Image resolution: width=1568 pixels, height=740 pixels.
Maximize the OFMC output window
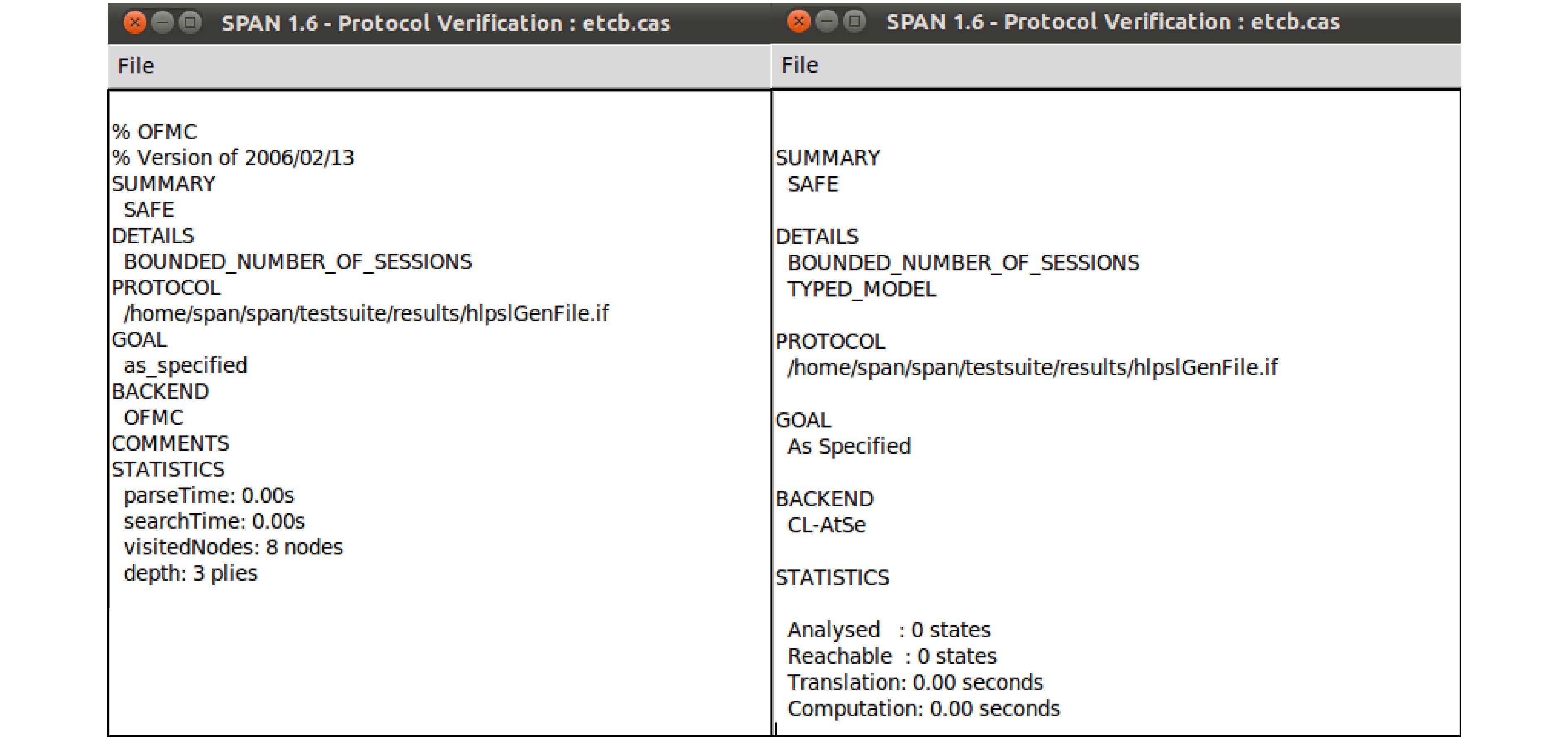pos(190,23)
